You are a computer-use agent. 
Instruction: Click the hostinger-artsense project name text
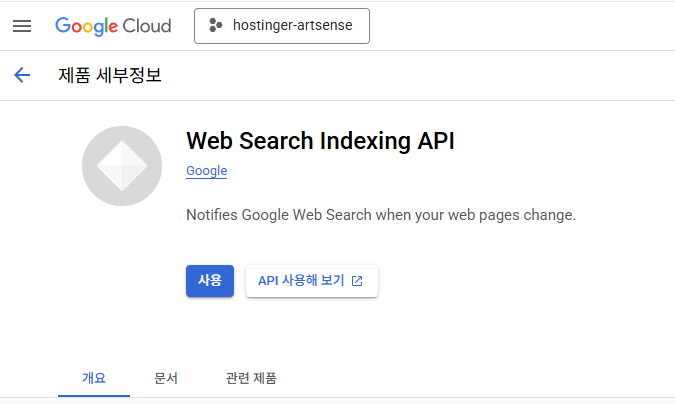(x=293, y=25)
